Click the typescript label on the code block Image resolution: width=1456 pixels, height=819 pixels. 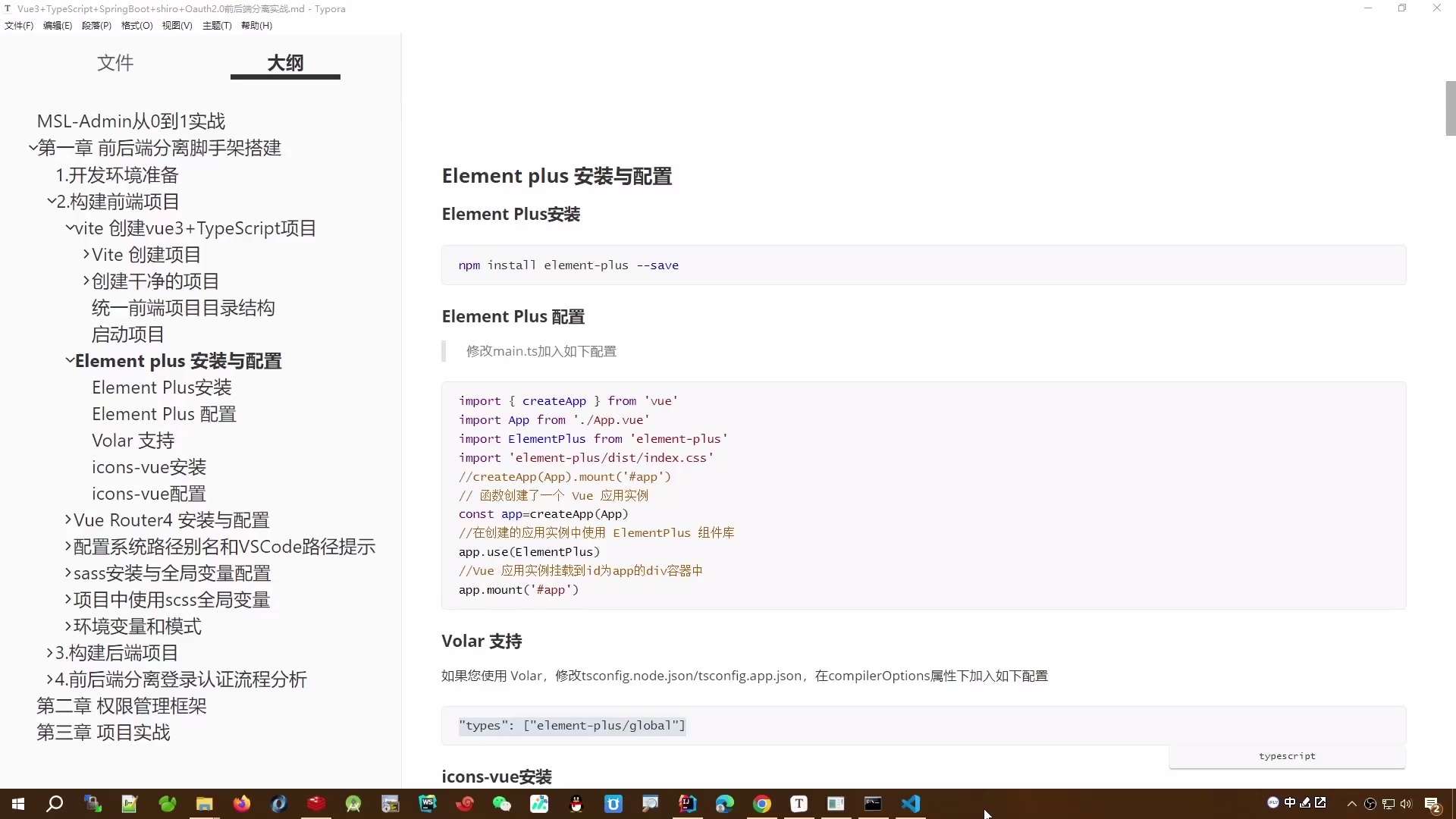click(x=1287, y=755)
